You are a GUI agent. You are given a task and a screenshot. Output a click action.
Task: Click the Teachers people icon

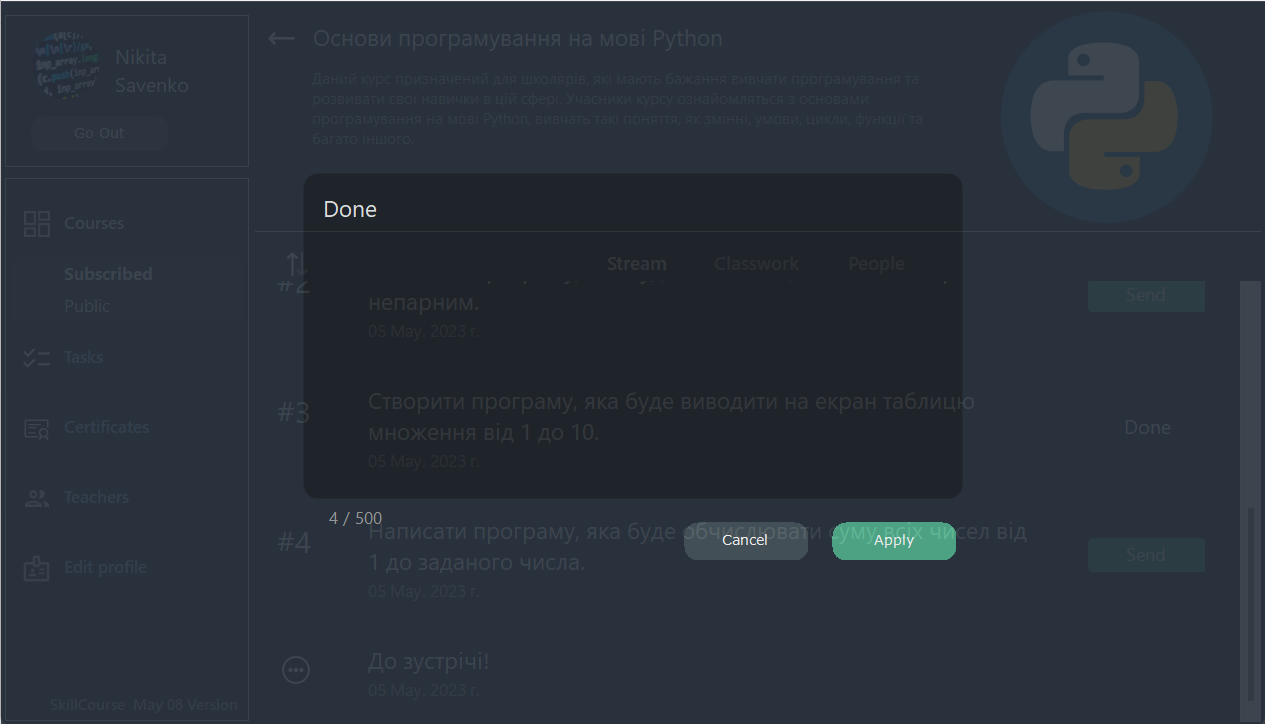click(x=37, y=498)
